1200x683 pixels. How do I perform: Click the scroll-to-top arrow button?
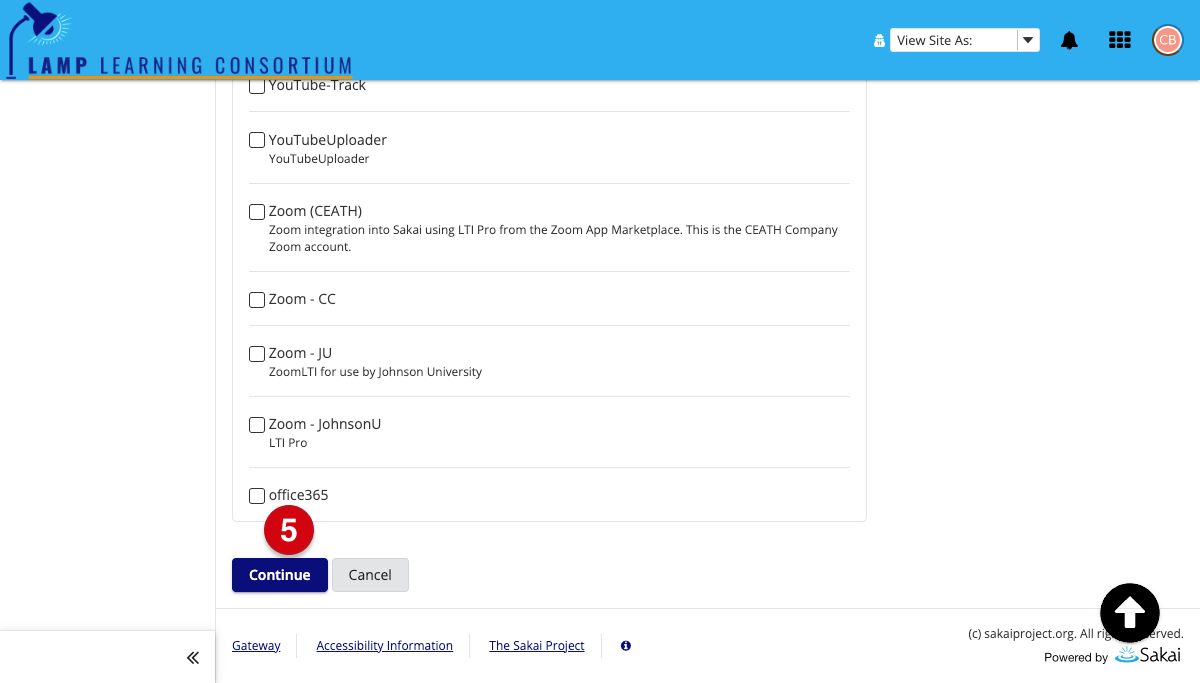coord(1130,612)
